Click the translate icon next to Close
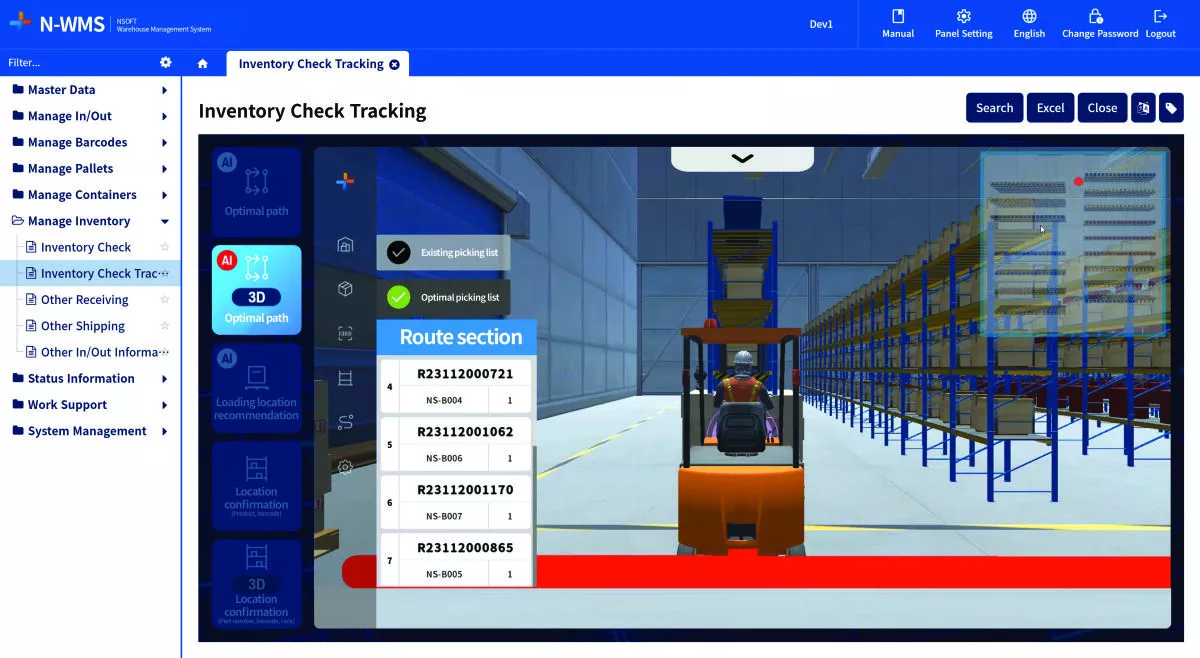This screenshot has width=1200, height=658. pos(1143,108)
